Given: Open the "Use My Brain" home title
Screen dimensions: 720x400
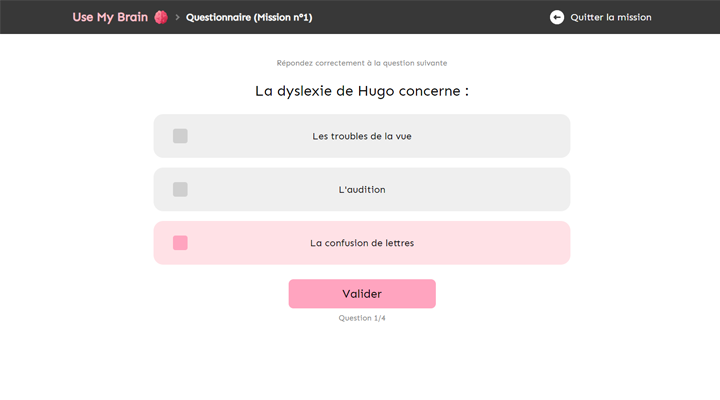Looking at the screenshot, I should pos(110,17).
